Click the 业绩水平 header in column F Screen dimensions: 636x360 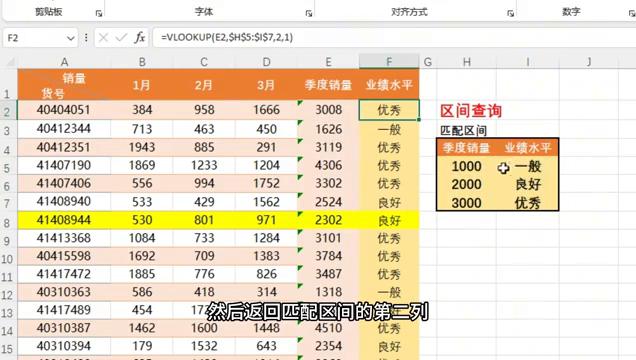(389, 85)
